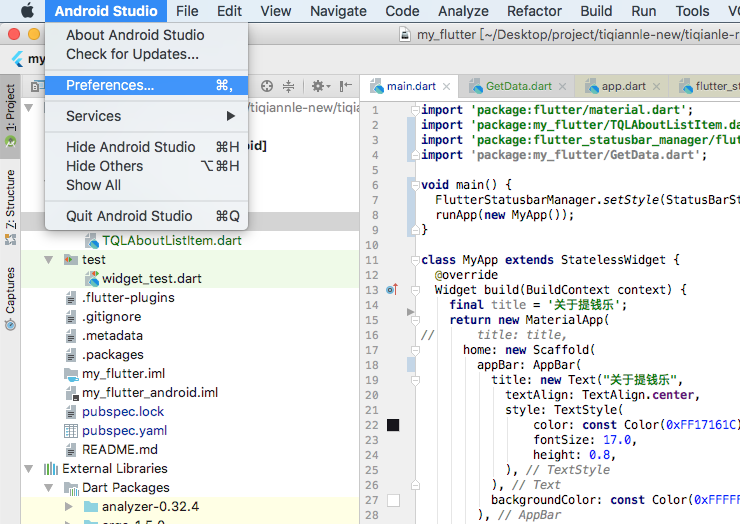Collapse the test folder
Image resolution: width=740 pixels, height=524 pixels.
[48, 260]
